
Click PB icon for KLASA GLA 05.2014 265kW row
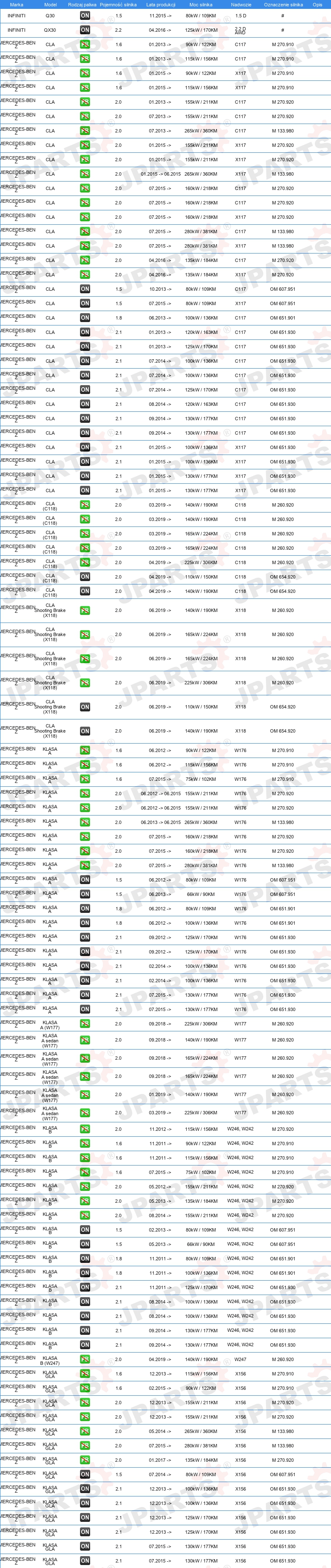tap(85, 1432)
